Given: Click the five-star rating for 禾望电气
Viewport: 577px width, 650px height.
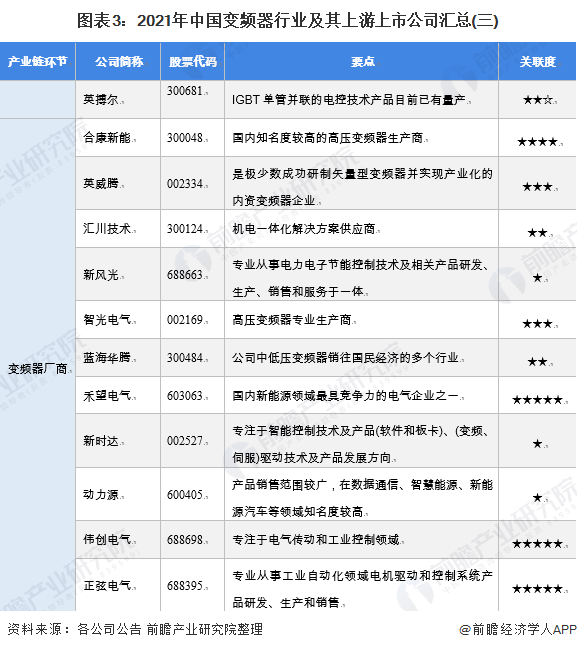Looking at the screenshot, I should pyautogui.click(x=538, y=400).
